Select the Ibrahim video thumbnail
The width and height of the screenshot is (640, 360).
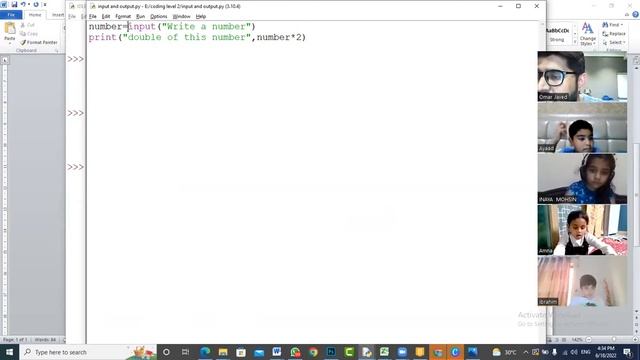[x=582, y=281]
